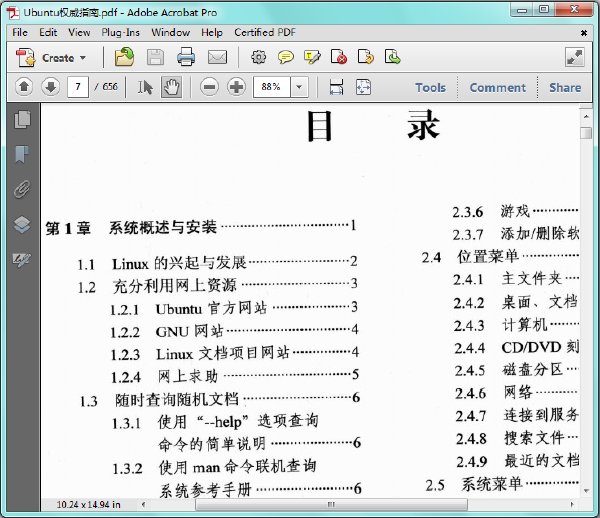Click the Save floppy disk icon
600x518 pixels.
pos(155,58)
